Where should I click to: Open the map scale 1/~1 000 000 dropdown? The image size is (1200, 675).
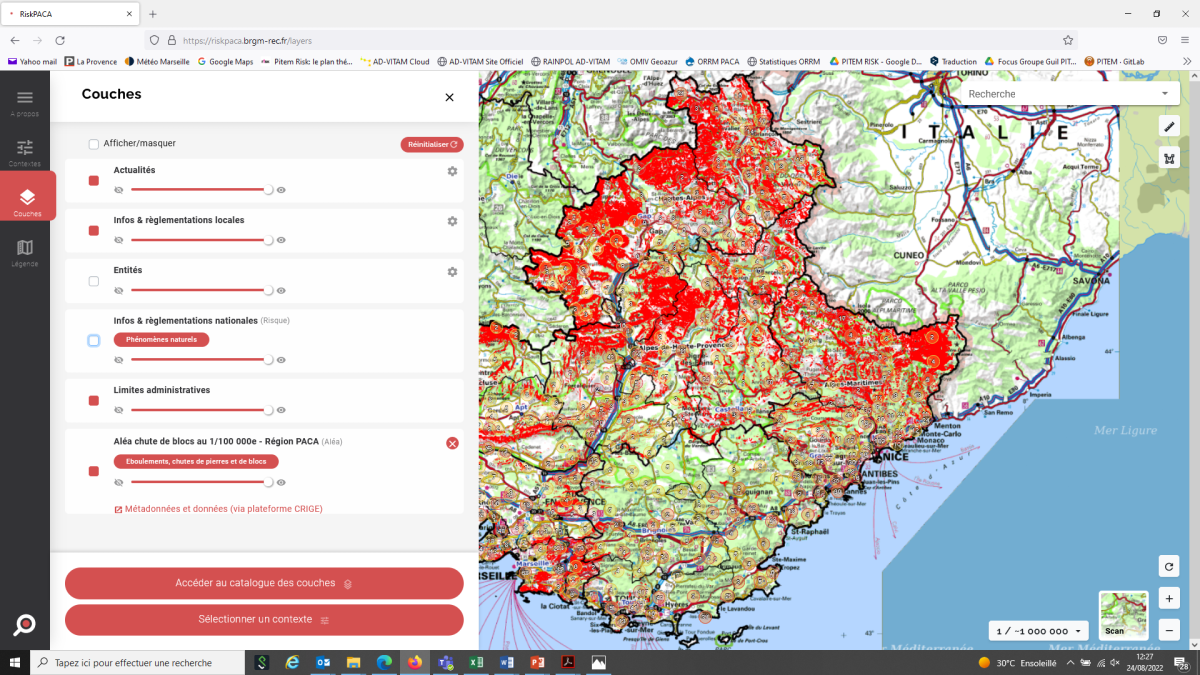coord(1038,631)
